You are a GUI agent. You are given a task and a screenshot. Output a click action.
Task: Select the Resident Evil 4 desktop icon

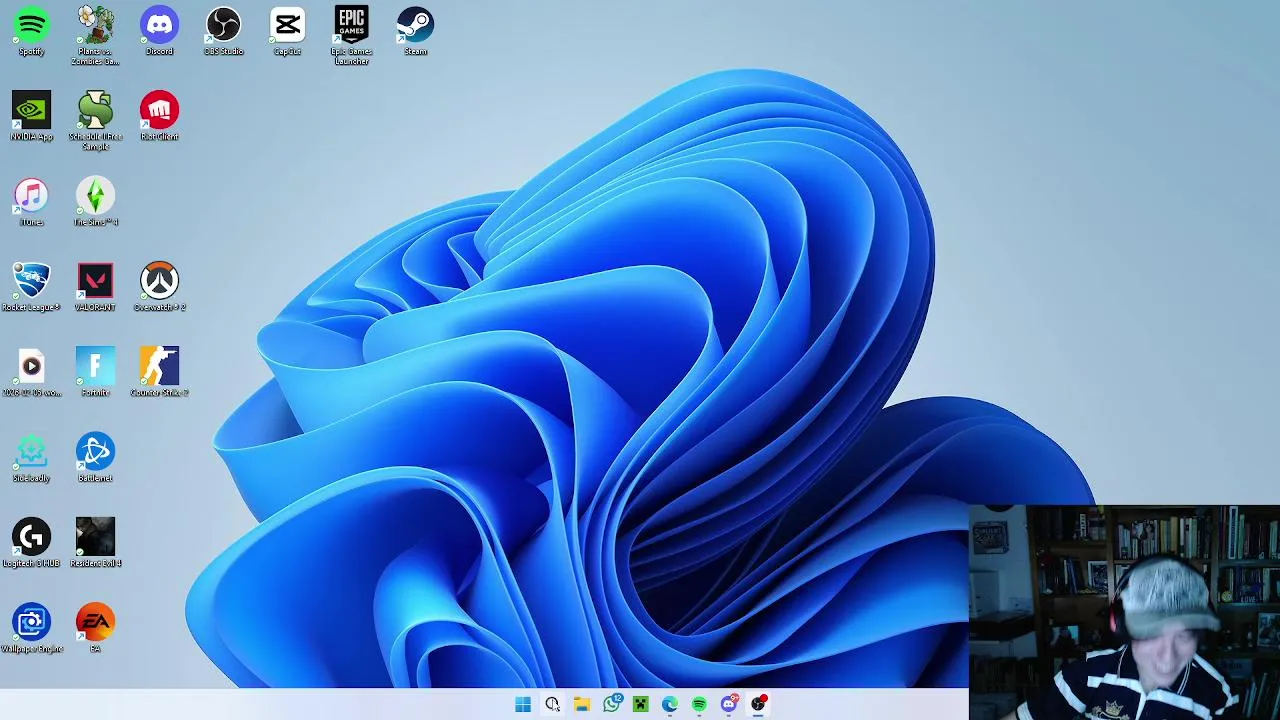pyautogui.click(x=95, y=543)
